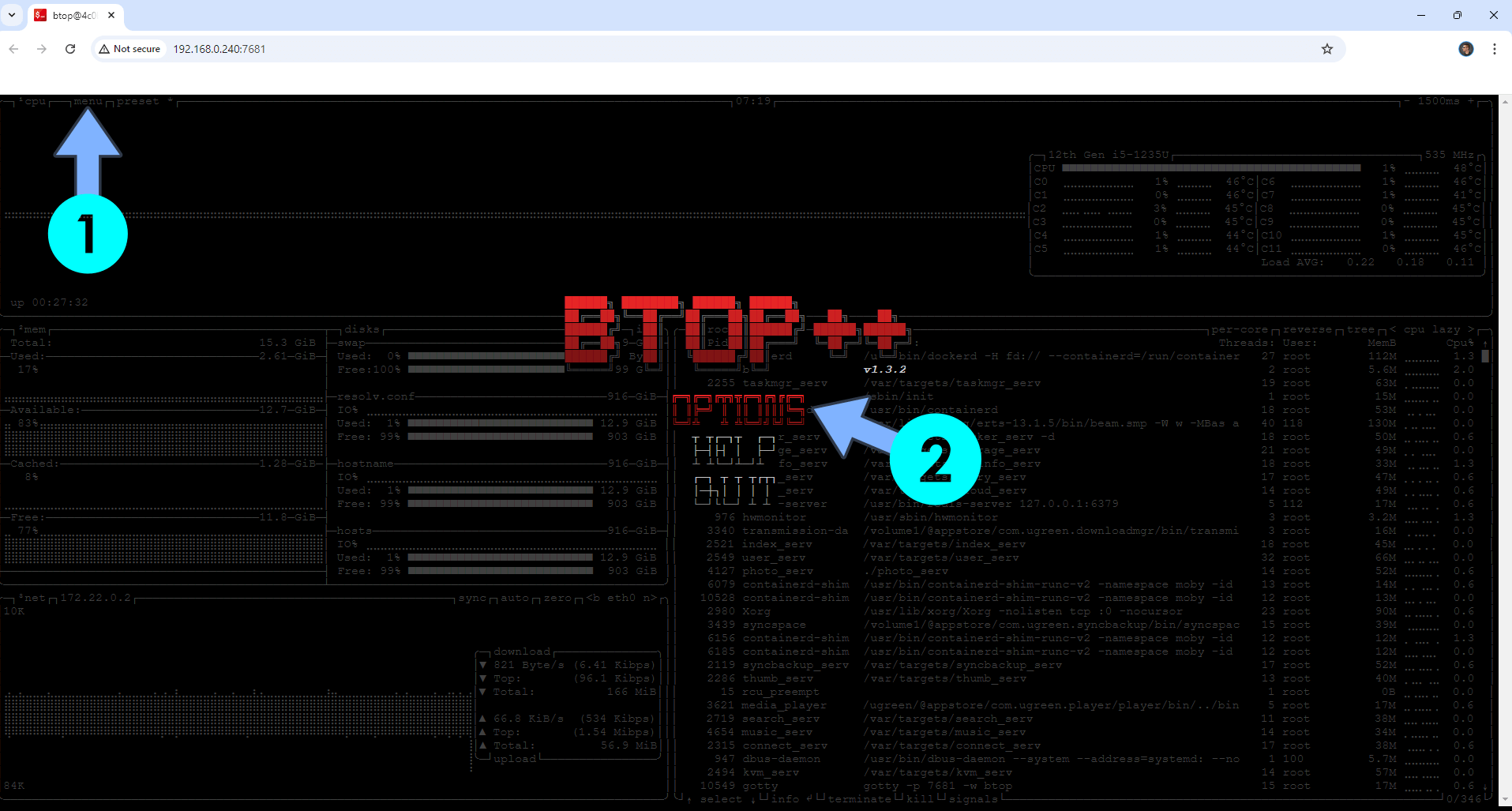Click the bookmark star icon
Viewport: 1512px width, 811px height.
(x=1326, y=49)
